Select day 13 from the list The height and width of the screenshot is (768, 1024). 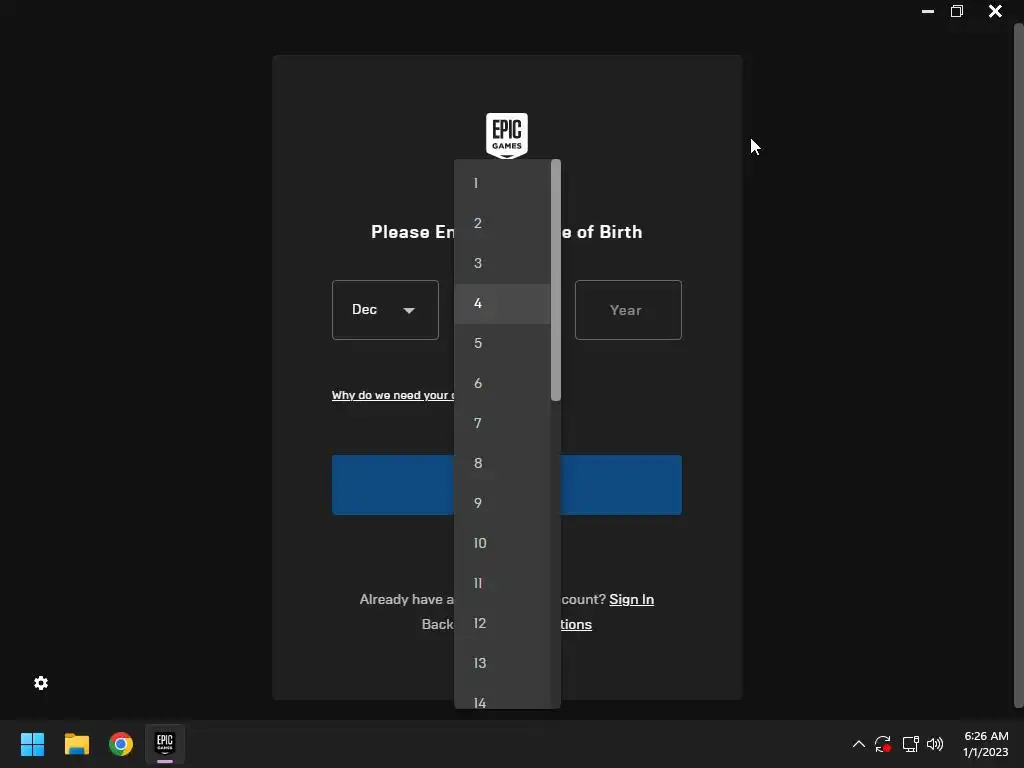click(502, 664)
